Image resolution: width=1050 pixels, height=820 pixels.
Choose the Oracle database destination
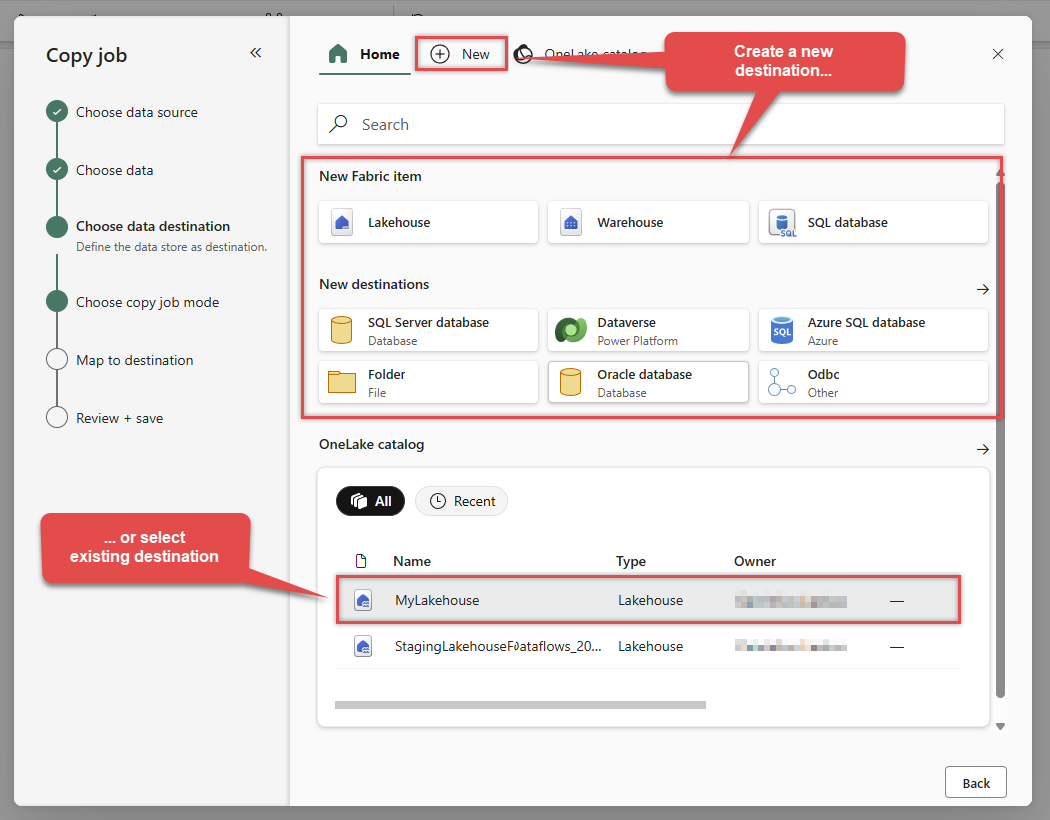click(x=648, y=382)
